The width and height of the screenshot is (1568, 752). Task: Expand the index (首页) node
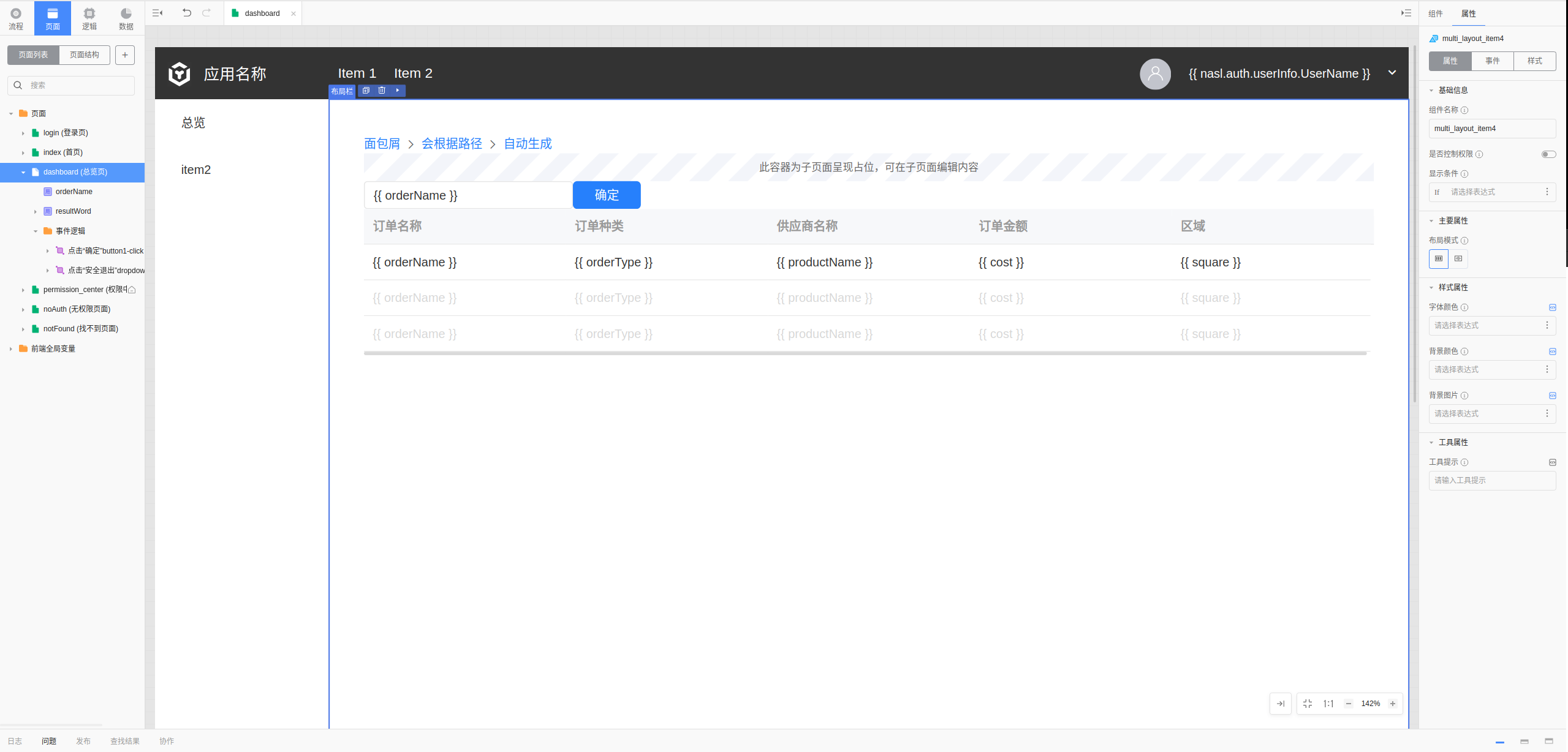click(x=23, y=153)
